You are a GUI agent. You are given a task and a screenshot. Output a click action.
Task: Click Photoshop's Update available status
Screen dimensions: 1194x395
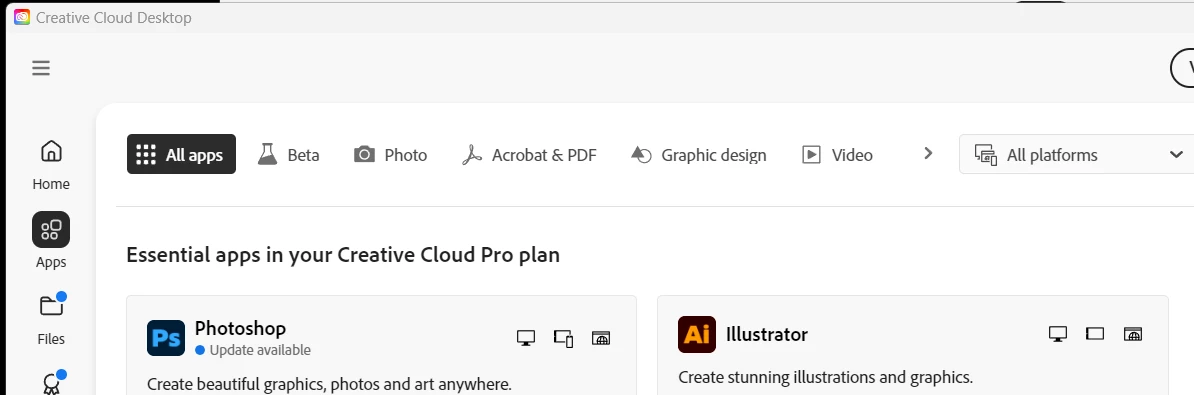coord(253,350)
